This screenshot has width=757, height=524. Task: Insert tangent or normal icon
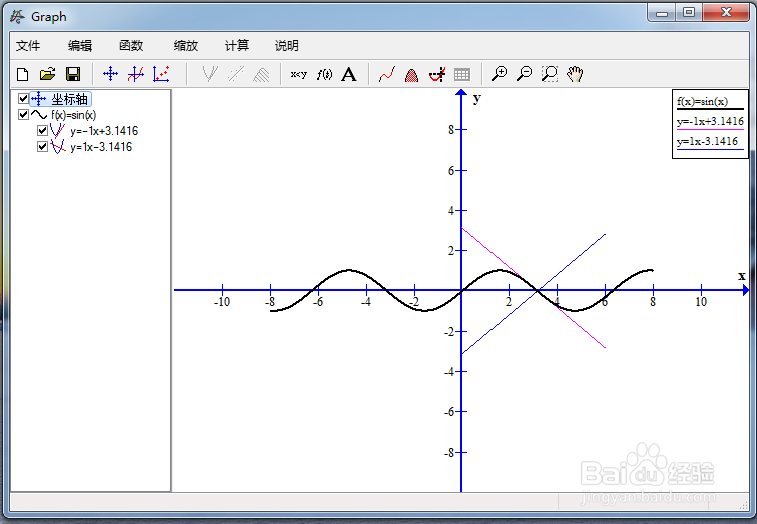pyautogui.click(x=210, y=74)
